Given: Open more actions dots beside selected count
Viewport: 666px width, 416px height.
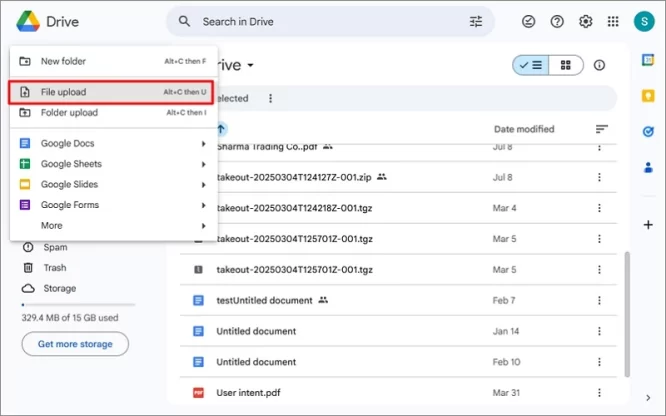Looking at the screenshot, I should click(271, 99).
